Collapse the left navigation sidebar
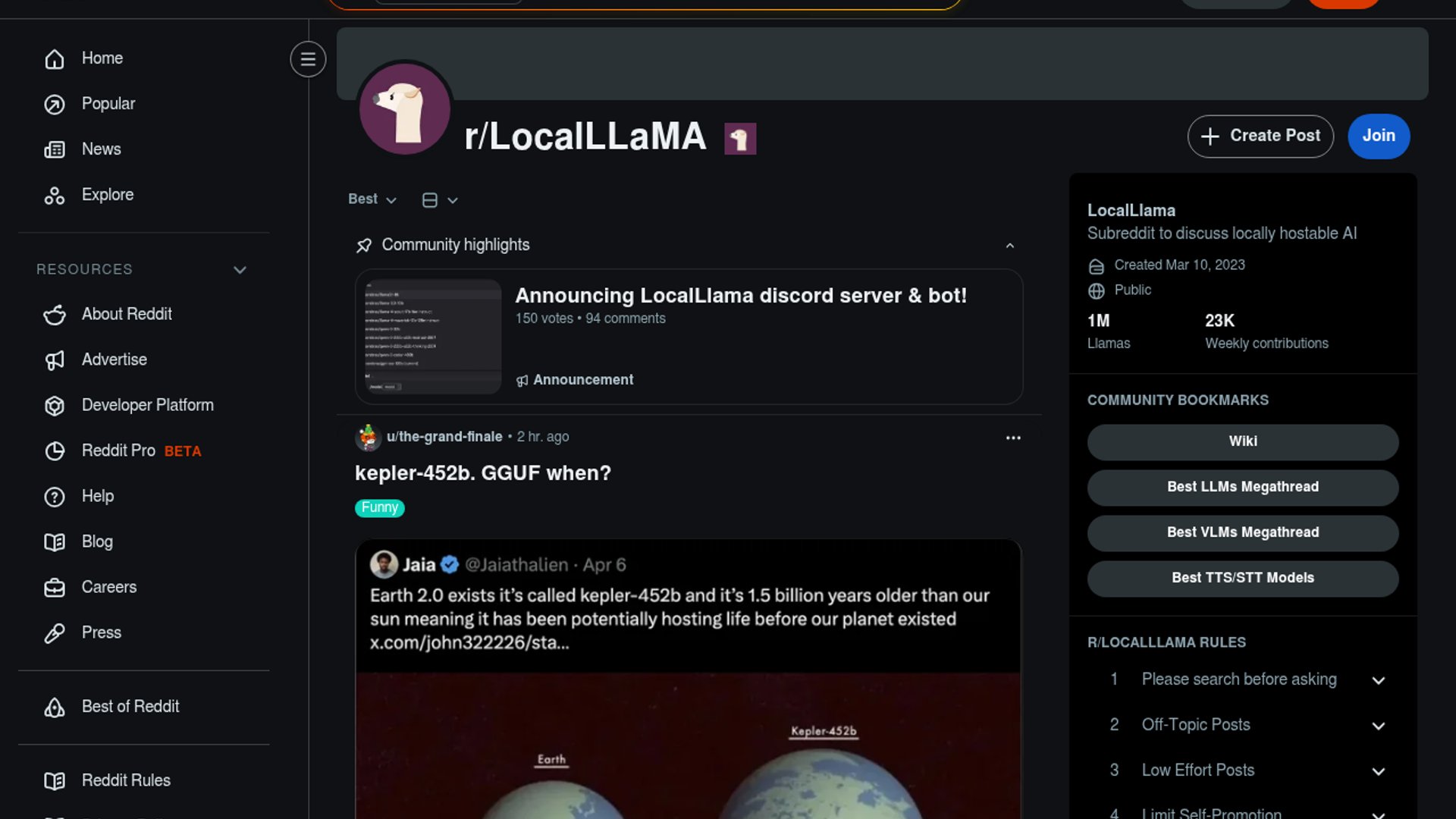The width and height of the screenshot is (1456, 819). (x=308, y=59)
